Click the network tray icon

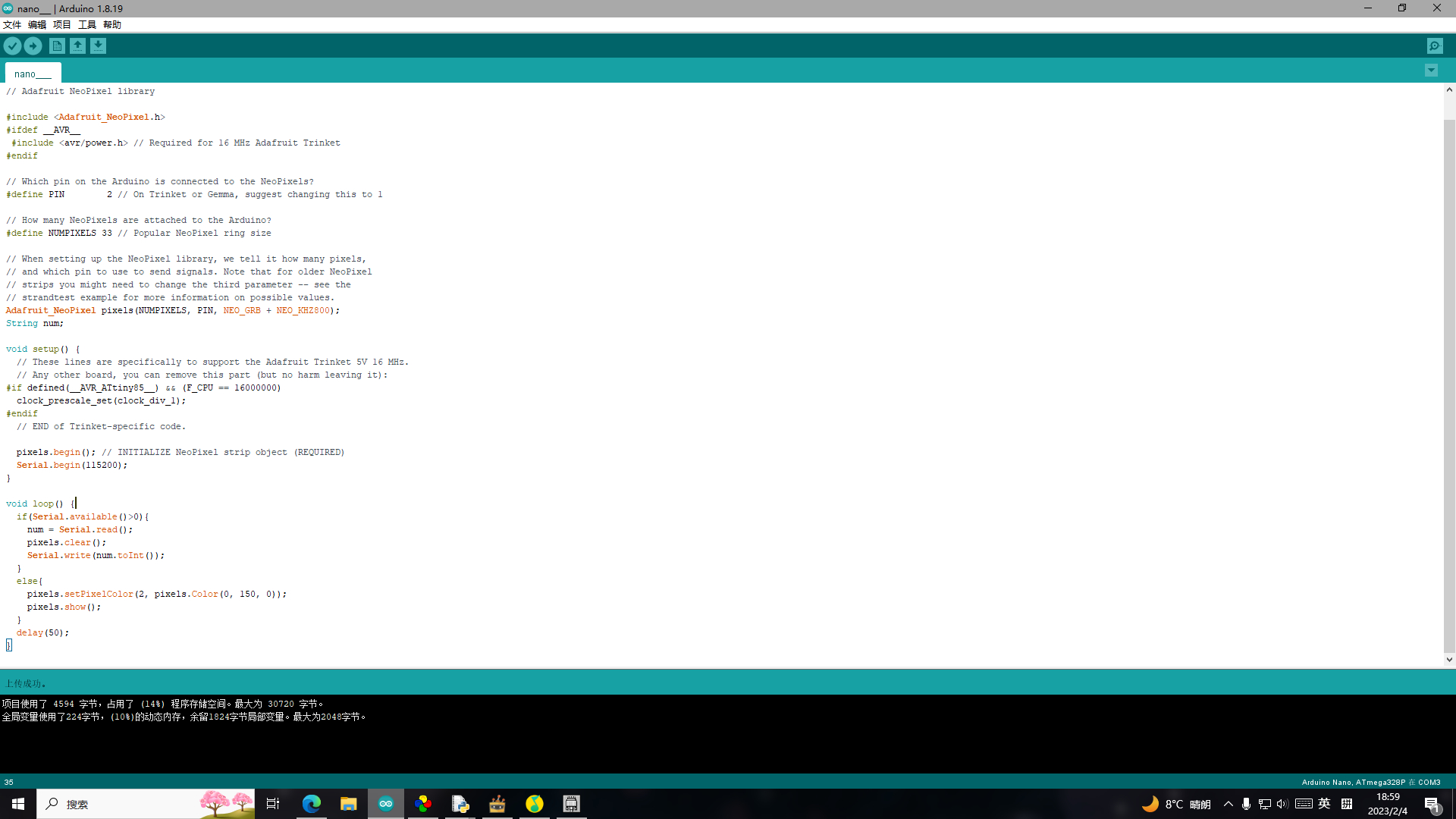1264,804
